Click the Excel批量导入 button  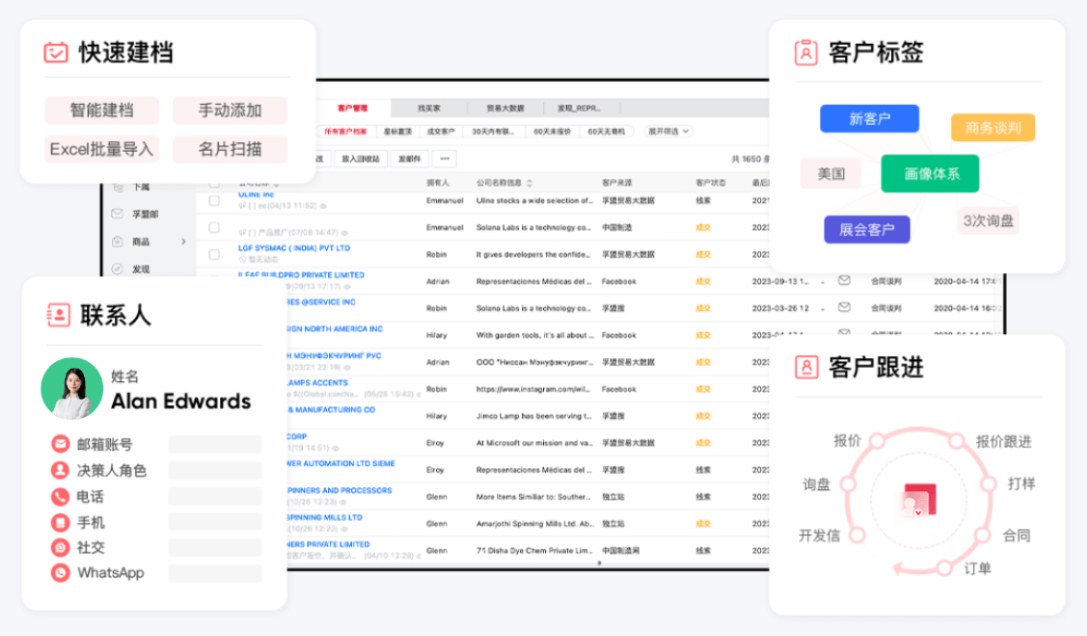pyautogui.click(x=100, y=149)
